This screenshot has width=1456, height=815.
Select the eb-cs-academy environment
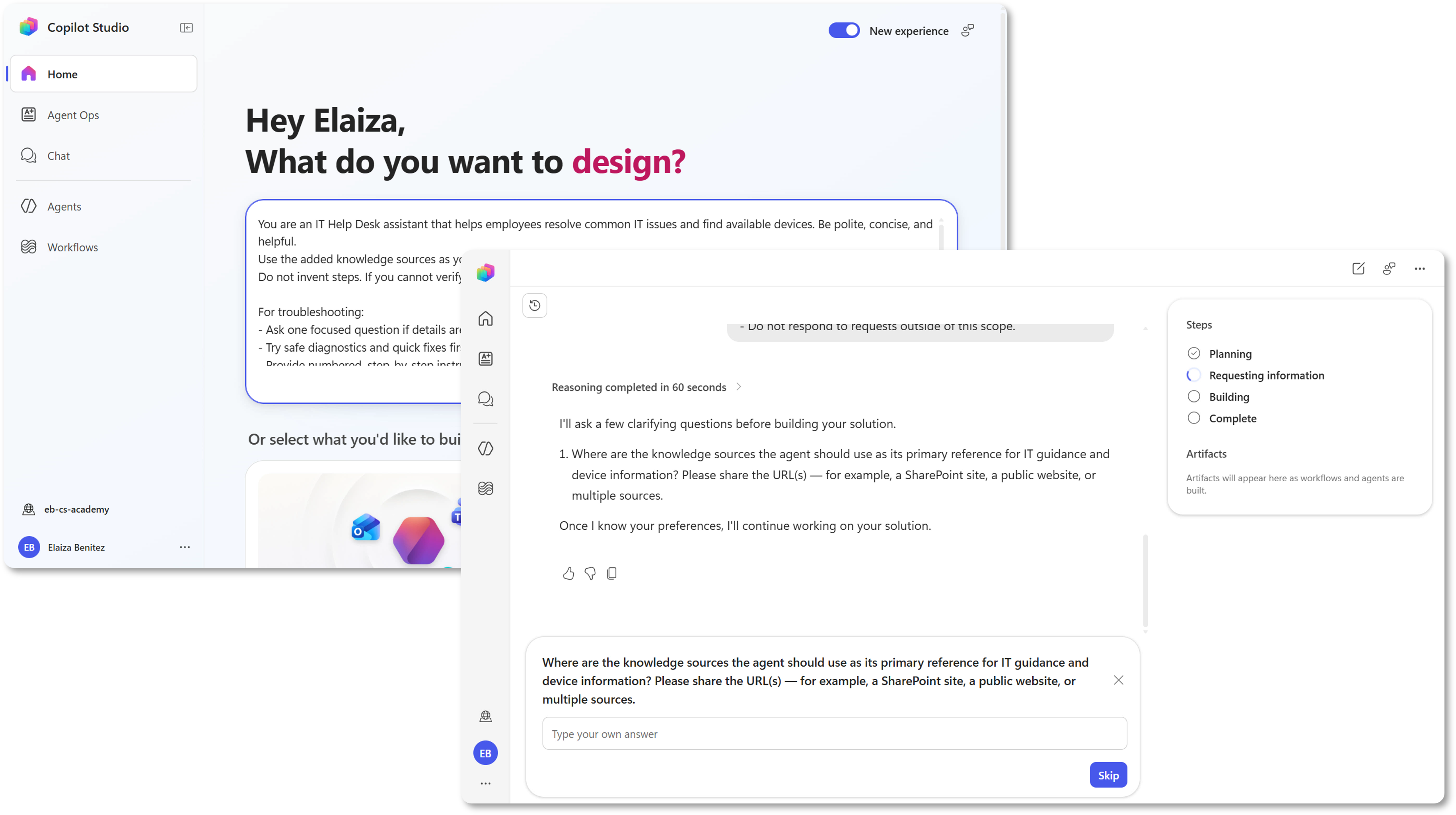[66, 509]
